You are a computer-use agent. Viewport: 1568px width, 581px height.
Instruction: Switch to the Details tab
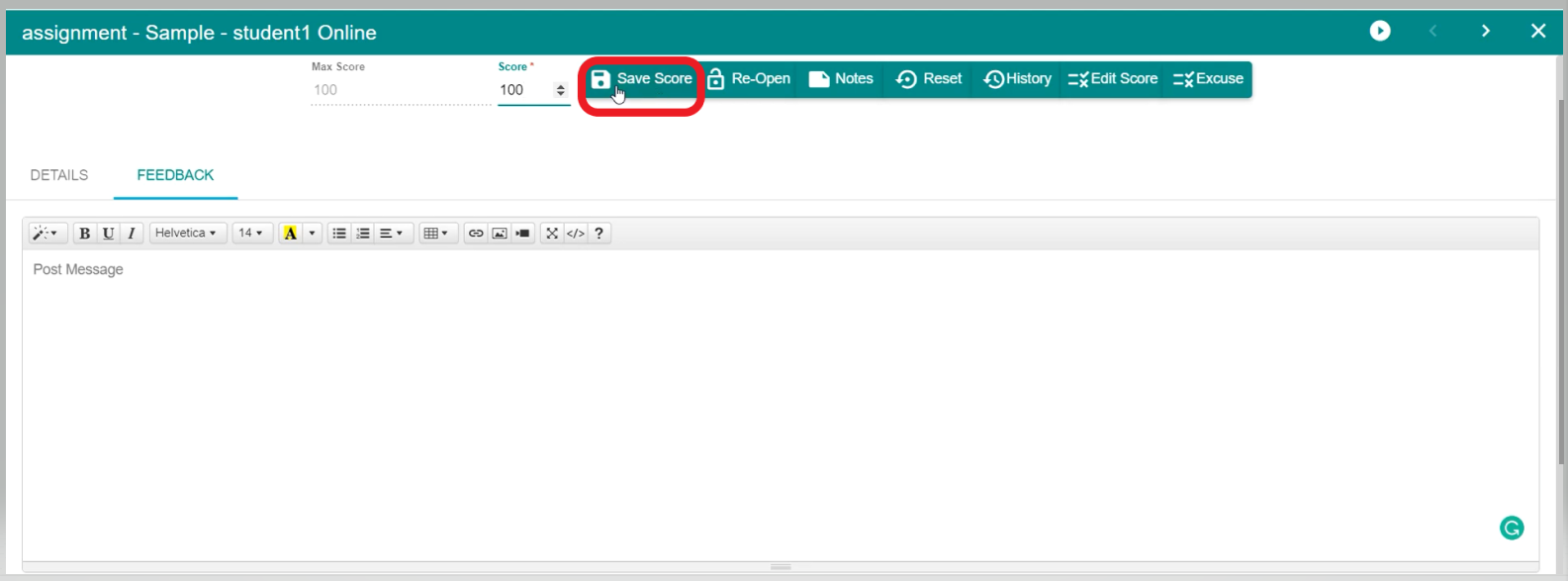coord(59,175)
